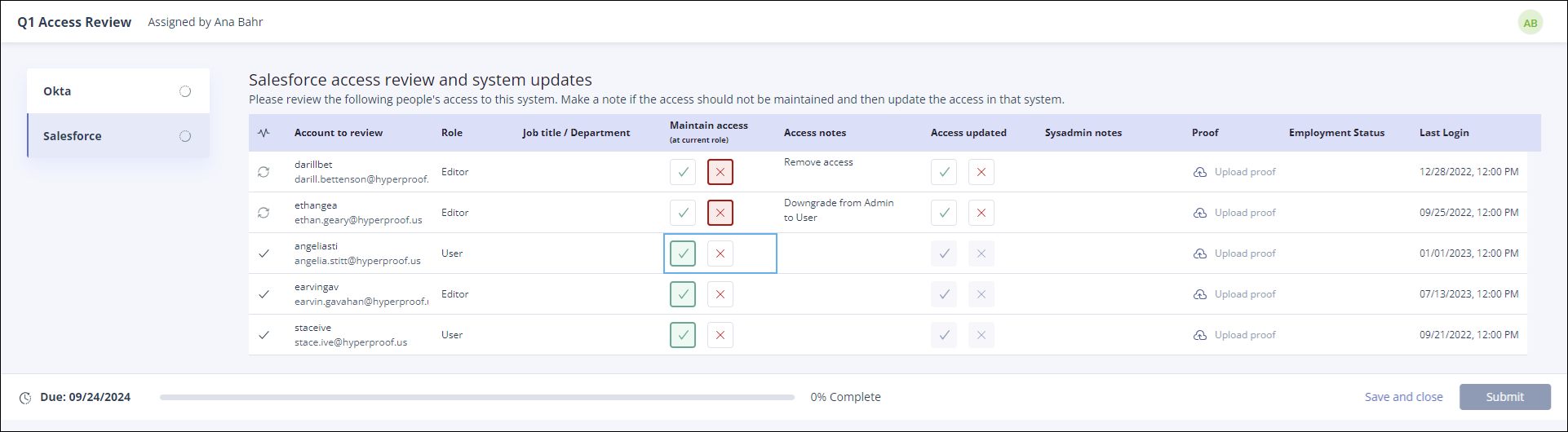This screenshot has height=432, width=1568.
Task: Click the Job title / Department header
Action: click(576, 133)
